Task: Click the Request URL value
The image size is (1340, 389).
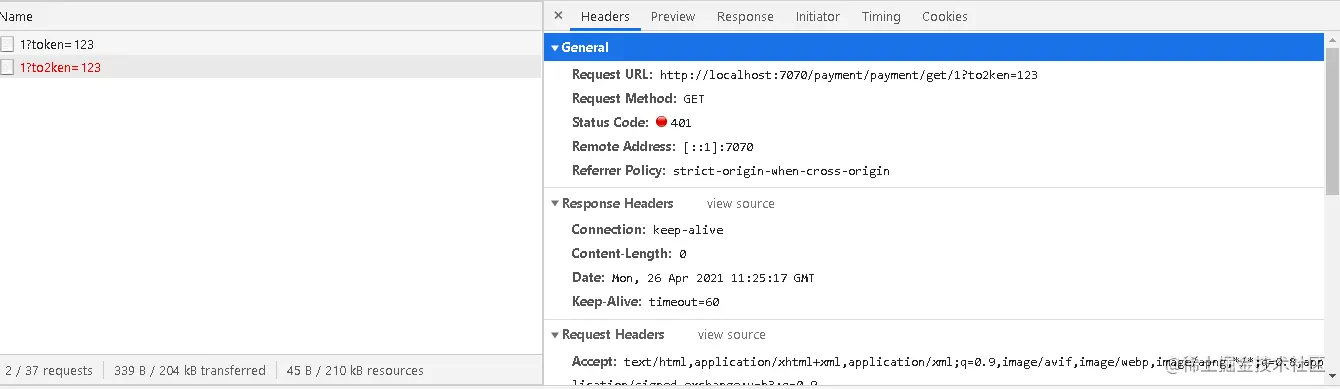Action: [x=849, y=75]
